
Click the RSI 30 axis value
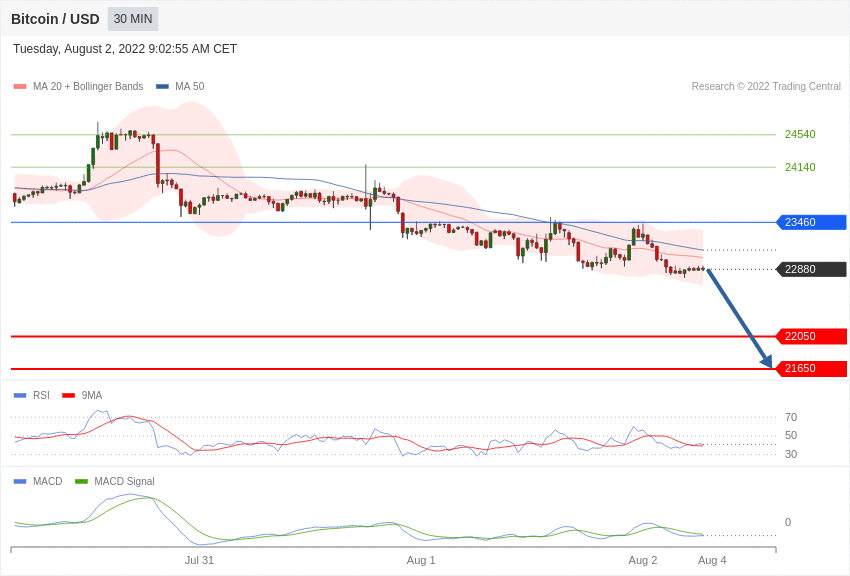click(791, 454)
